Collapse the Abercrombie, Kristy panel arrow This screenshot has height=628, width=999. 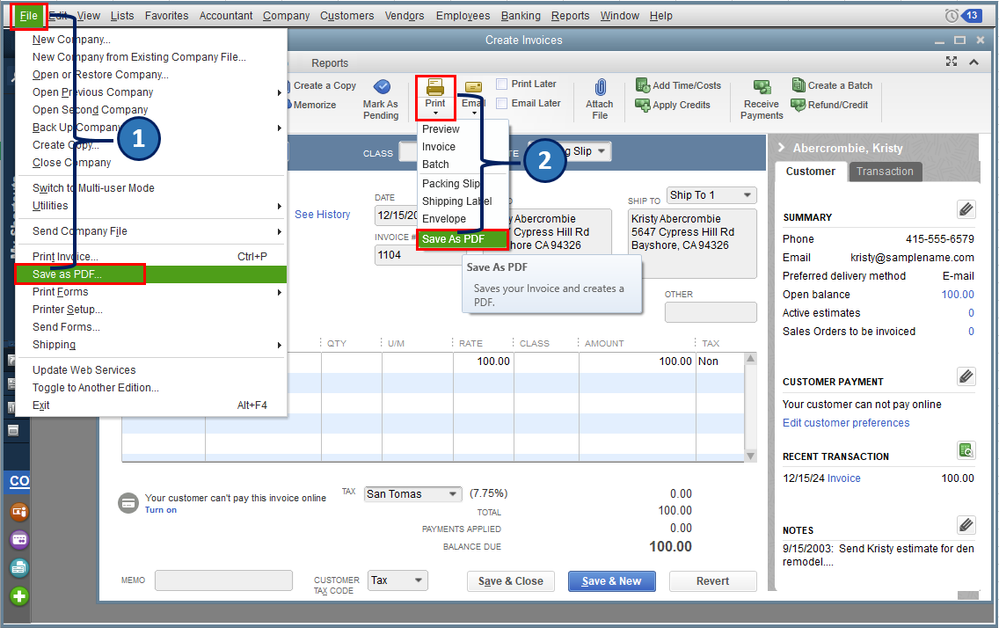(781, 148)
